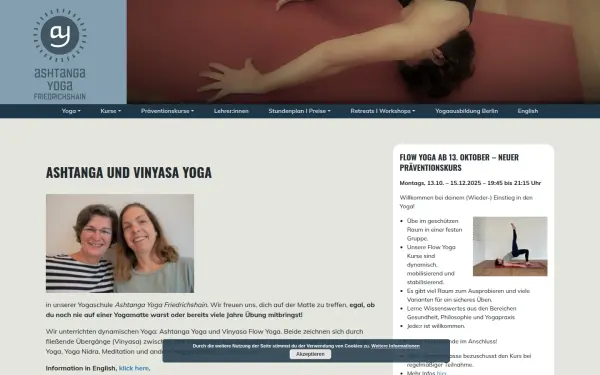Click the photo of the two teachers

pos(120,243)
